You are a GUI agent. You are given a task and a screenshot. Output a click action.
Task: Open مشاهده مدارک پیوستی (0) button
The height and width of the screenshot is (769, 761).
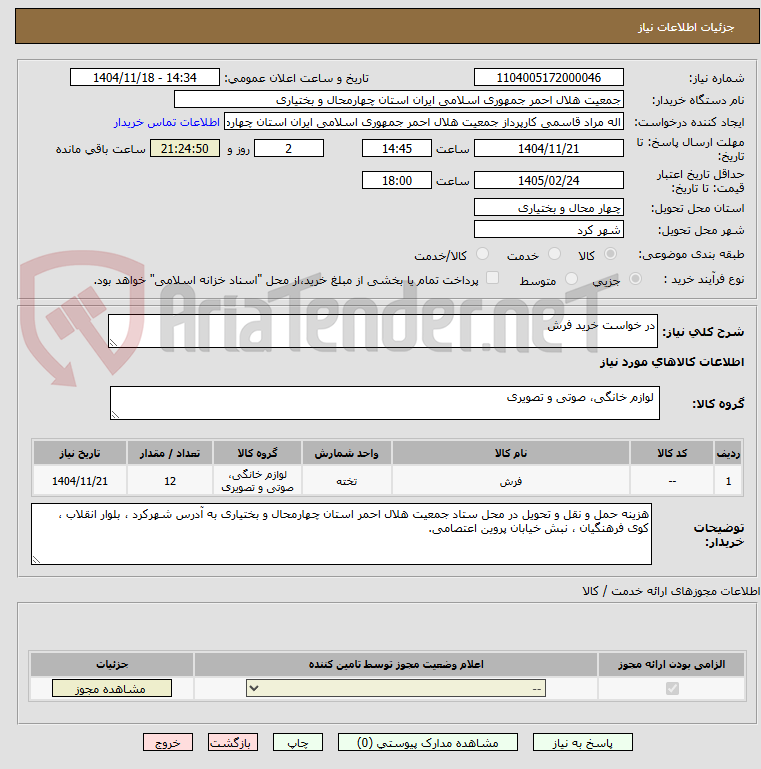(x=428, y=743)
